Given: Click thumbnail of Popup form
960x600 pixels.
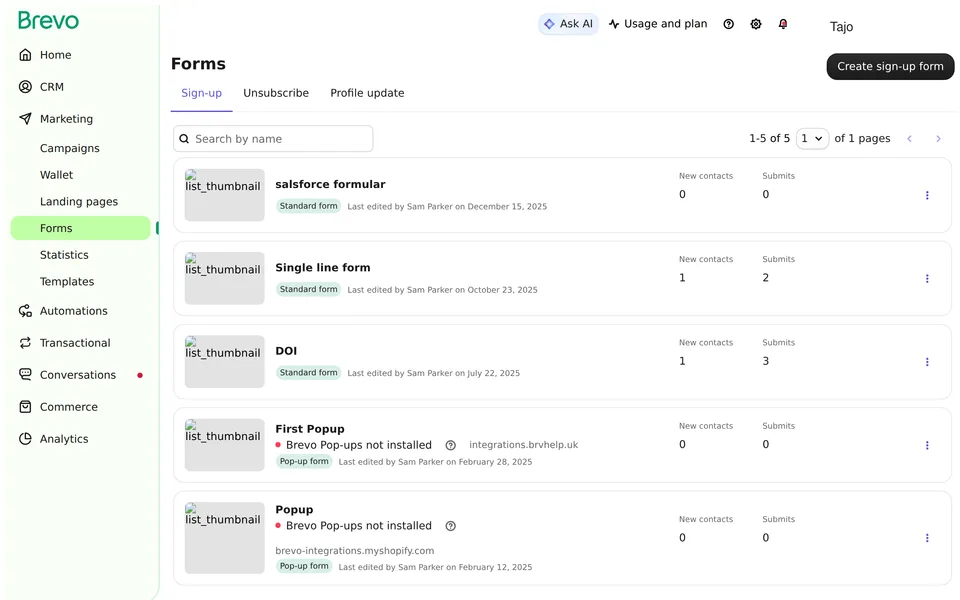Looking at the screenshot, I should [x=225, y=538].
